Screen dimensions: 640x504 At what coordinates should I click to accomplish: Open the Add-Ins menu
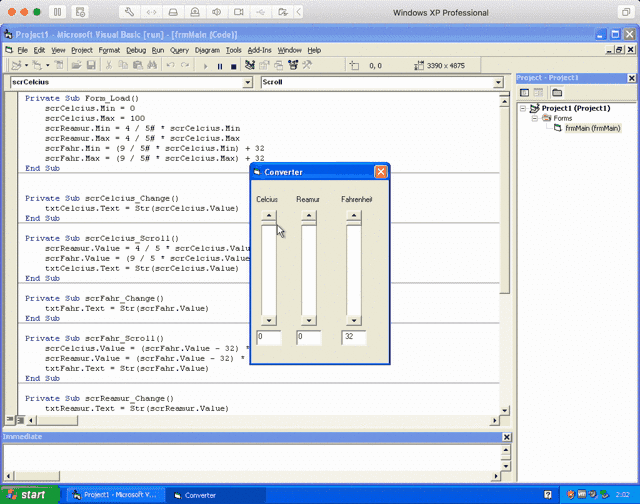point(259,50)
